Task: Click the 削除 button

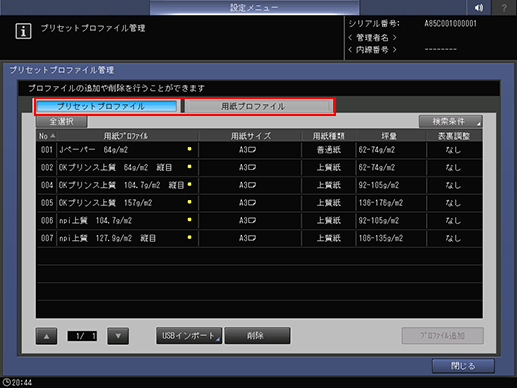Action: tap(257, 336)
